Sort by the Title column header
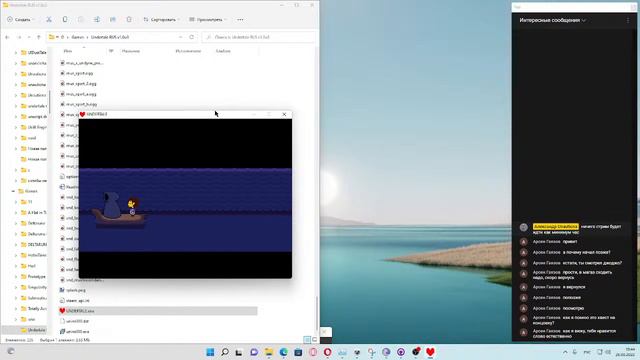The image size is (640, 360). 131,51
